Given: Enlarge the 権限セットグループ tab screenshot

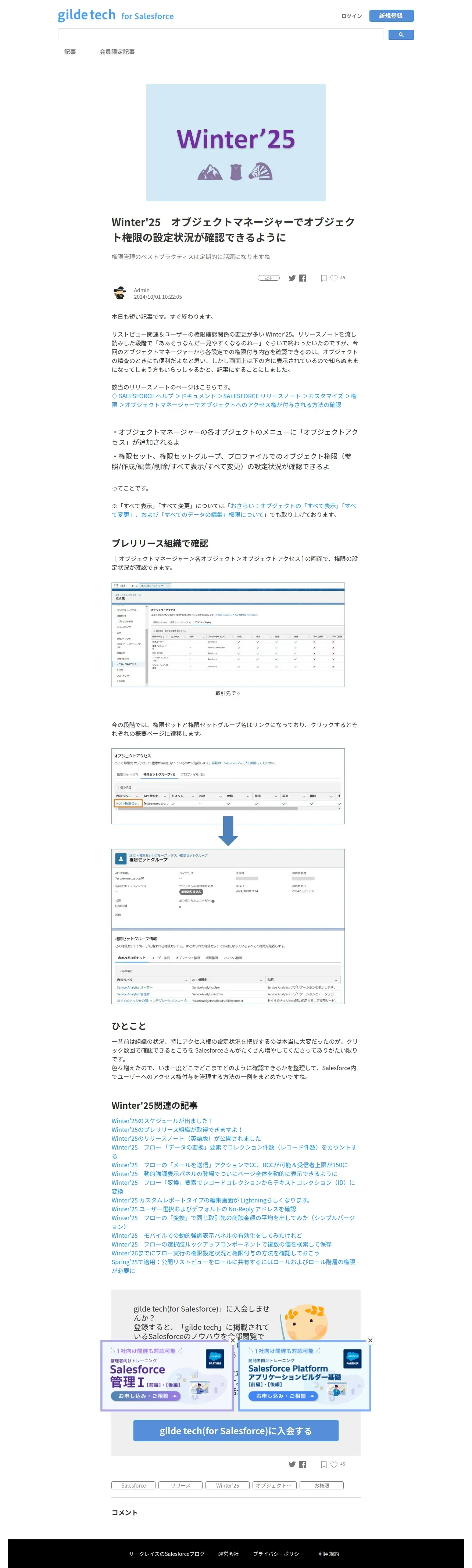Looking at the screenshot, I should [228, 786].
